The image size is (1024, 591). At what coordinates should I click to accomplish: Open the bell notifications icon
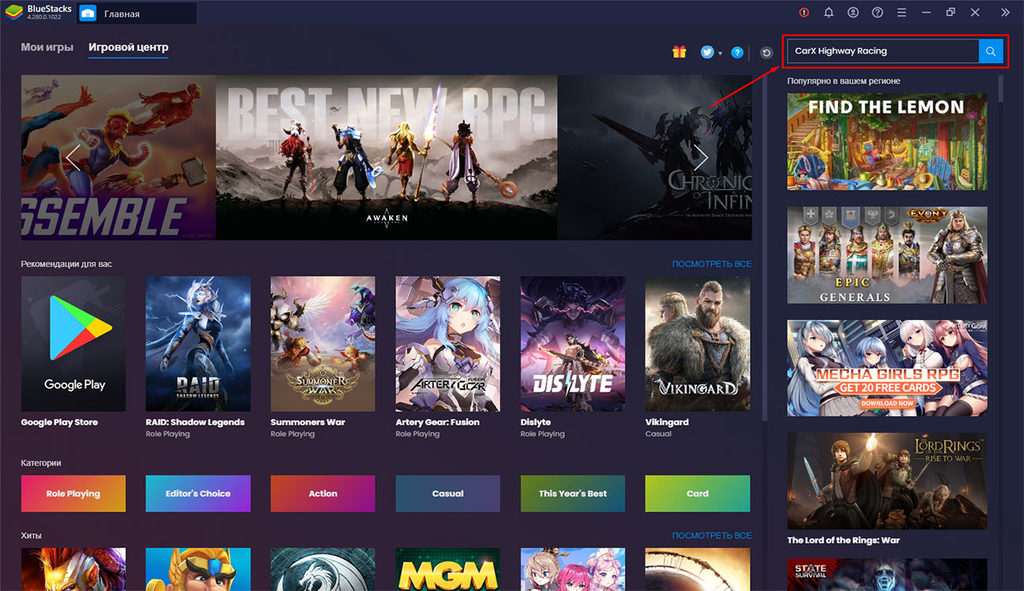click(829, 12)
